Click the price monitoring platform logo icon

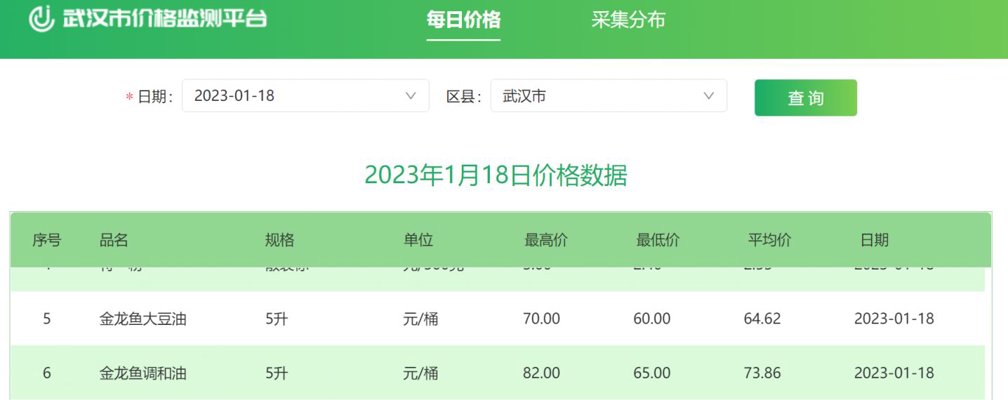42,19
